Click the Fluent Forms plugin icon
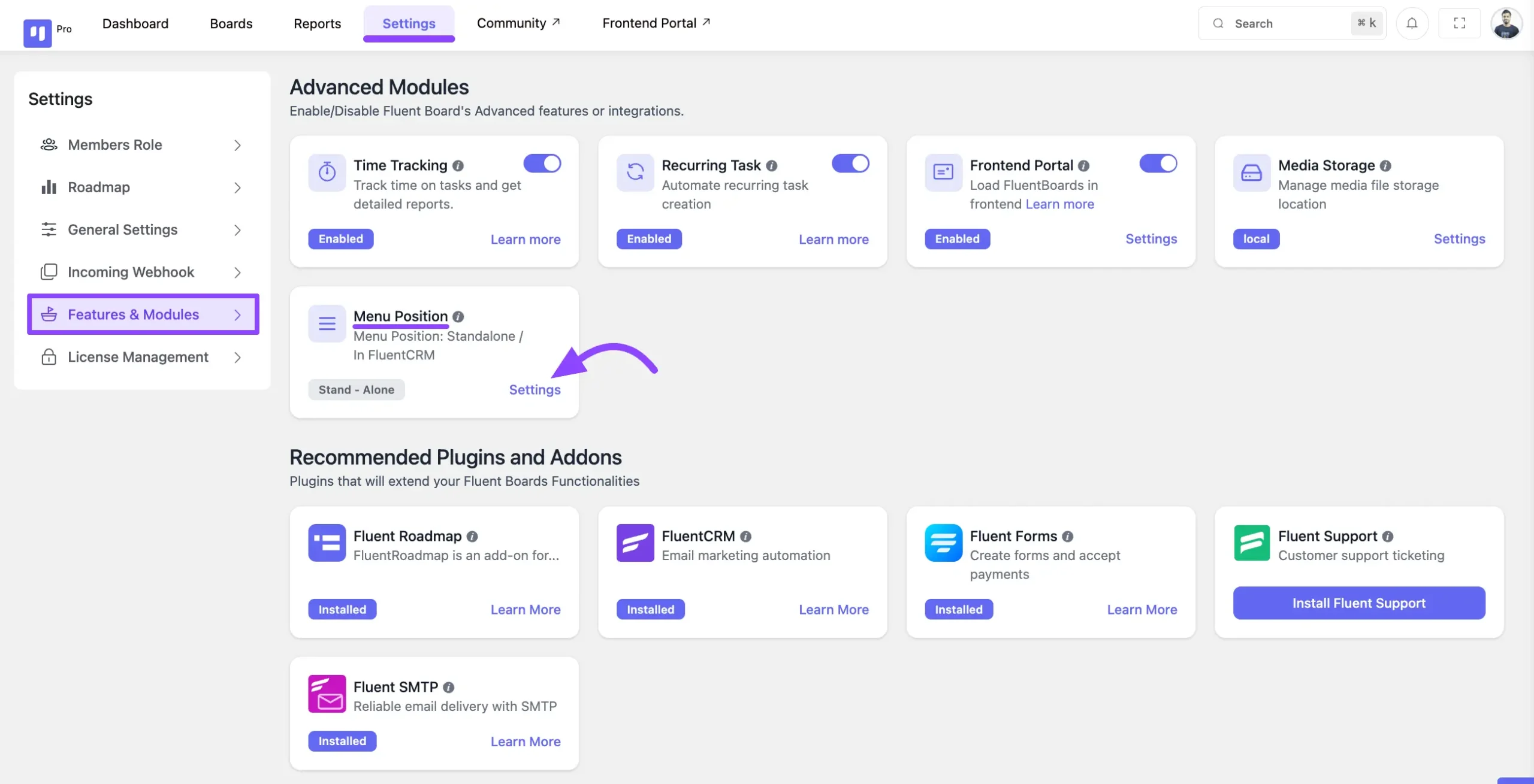Screen dimensions: 1534x784 tap(943, 543)
